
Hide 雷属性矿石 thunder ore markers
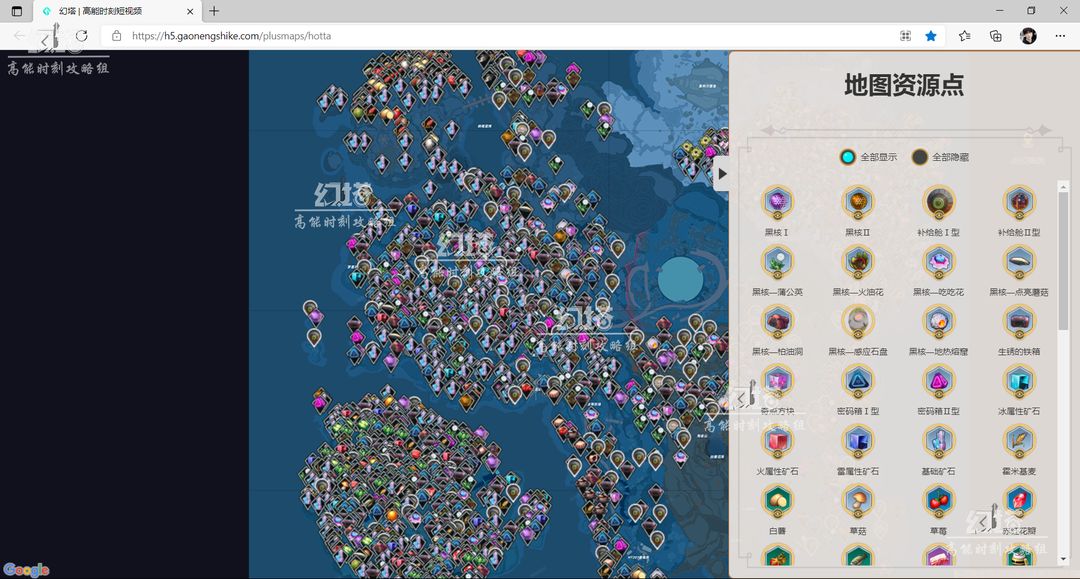click(x=858, y=441)
